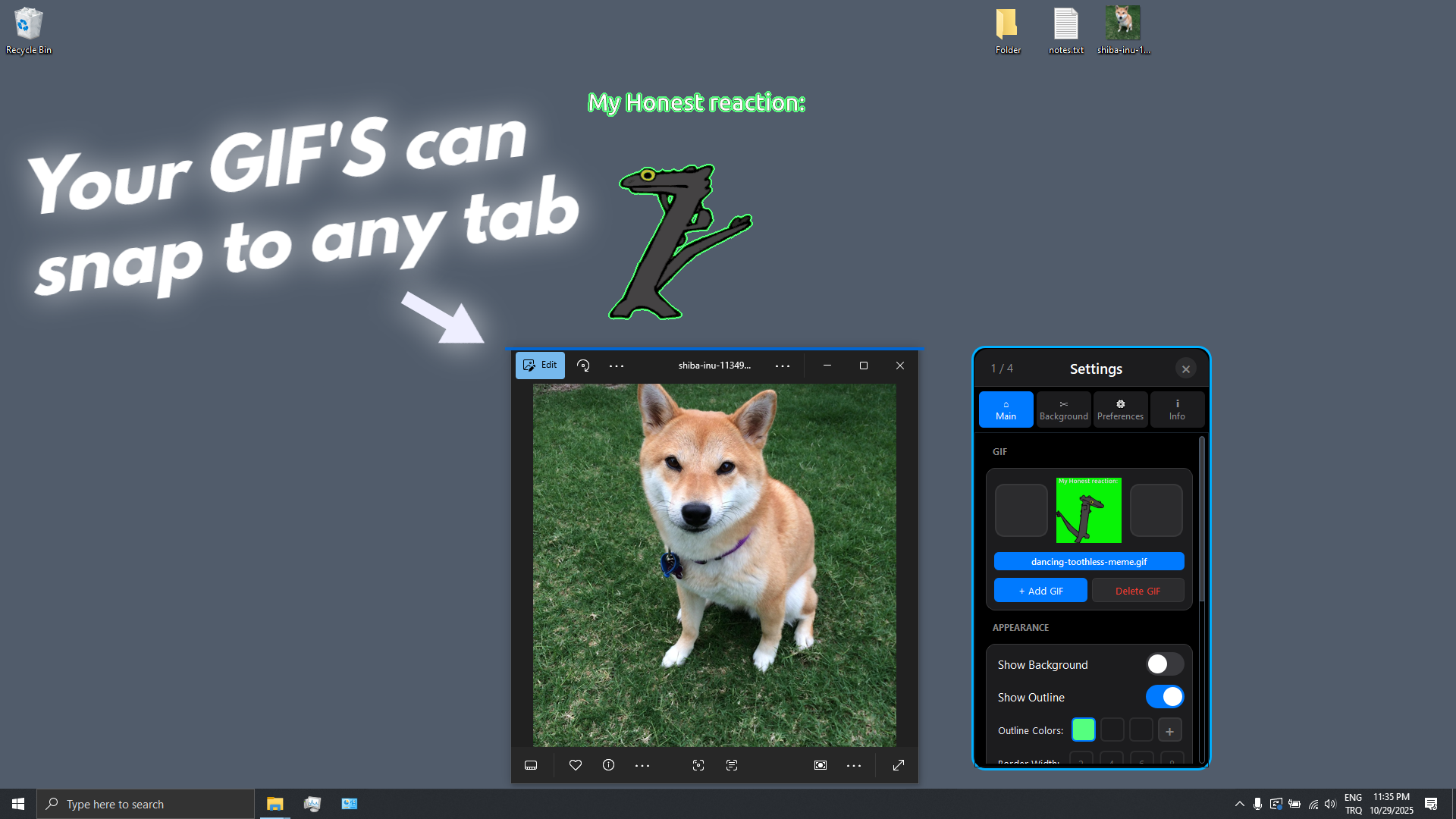Click the + Add GIF button

pyautogui.click(x=1040, y=590)
